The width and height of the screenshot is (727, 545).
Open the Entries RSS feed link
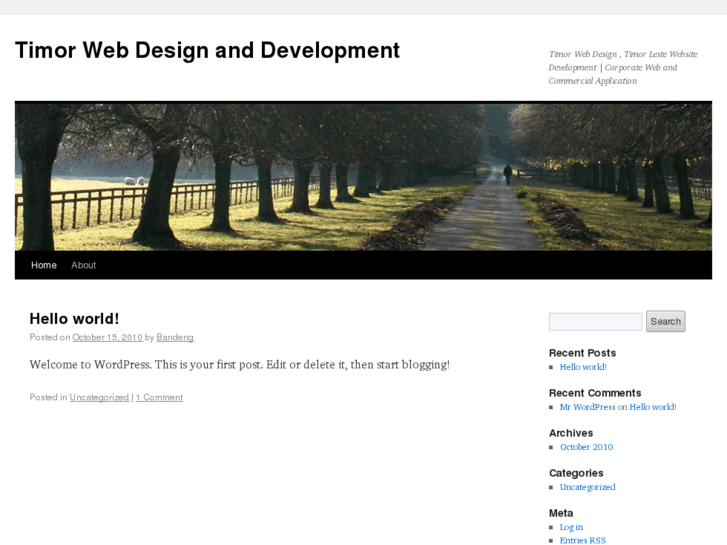tap(582, 540)
